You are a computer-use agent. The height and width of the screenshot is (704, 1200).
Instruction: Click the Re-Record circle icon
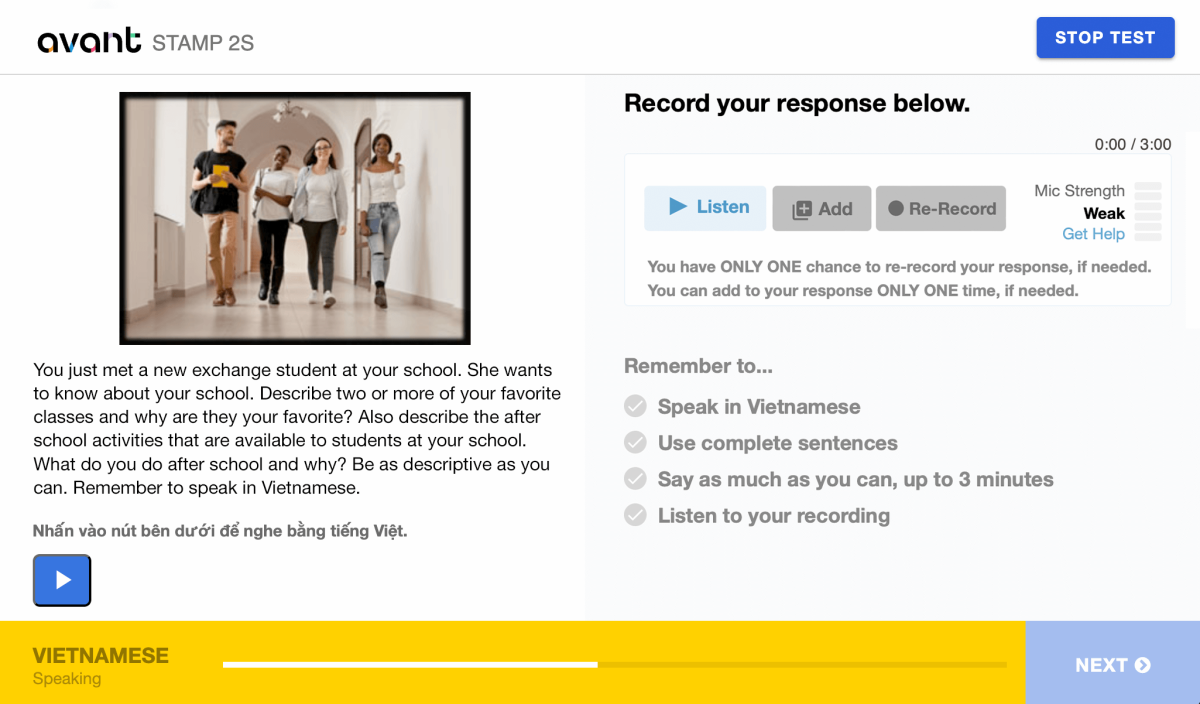click(896, 209)
